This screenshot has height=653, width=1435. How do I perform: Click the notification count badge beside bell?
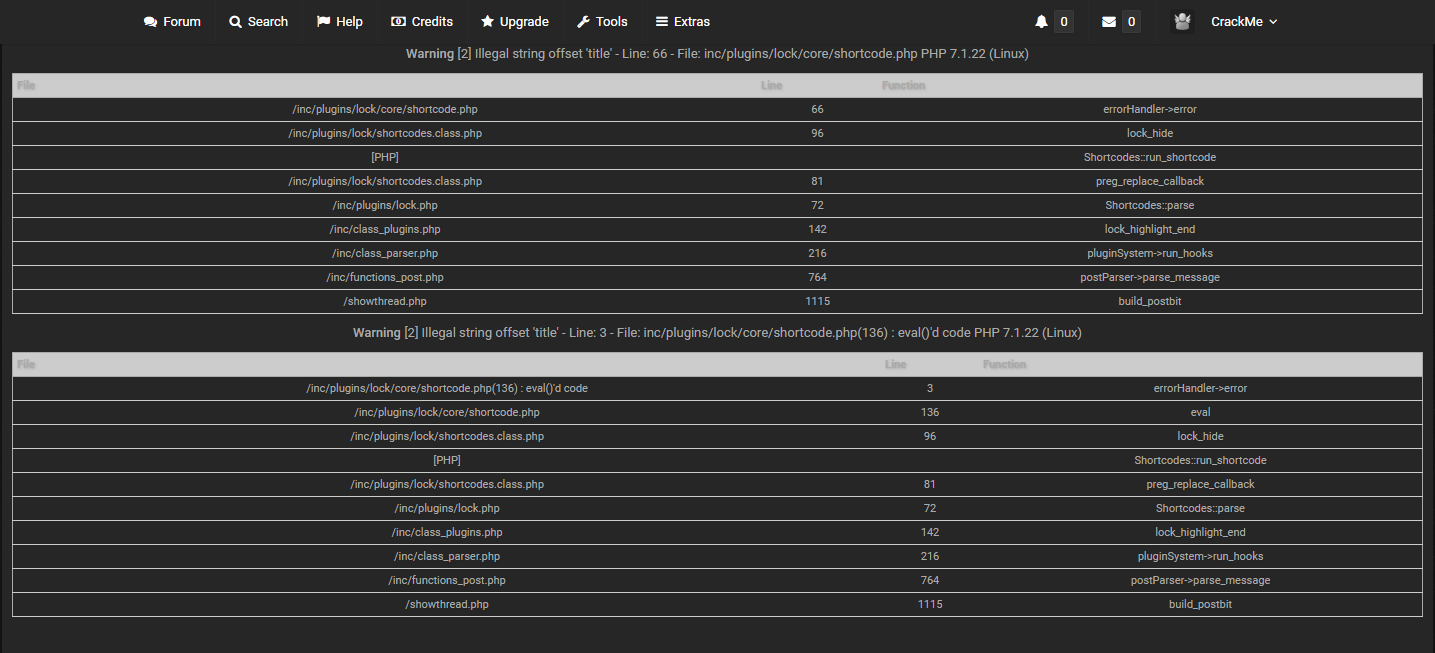click(1064, 22)
